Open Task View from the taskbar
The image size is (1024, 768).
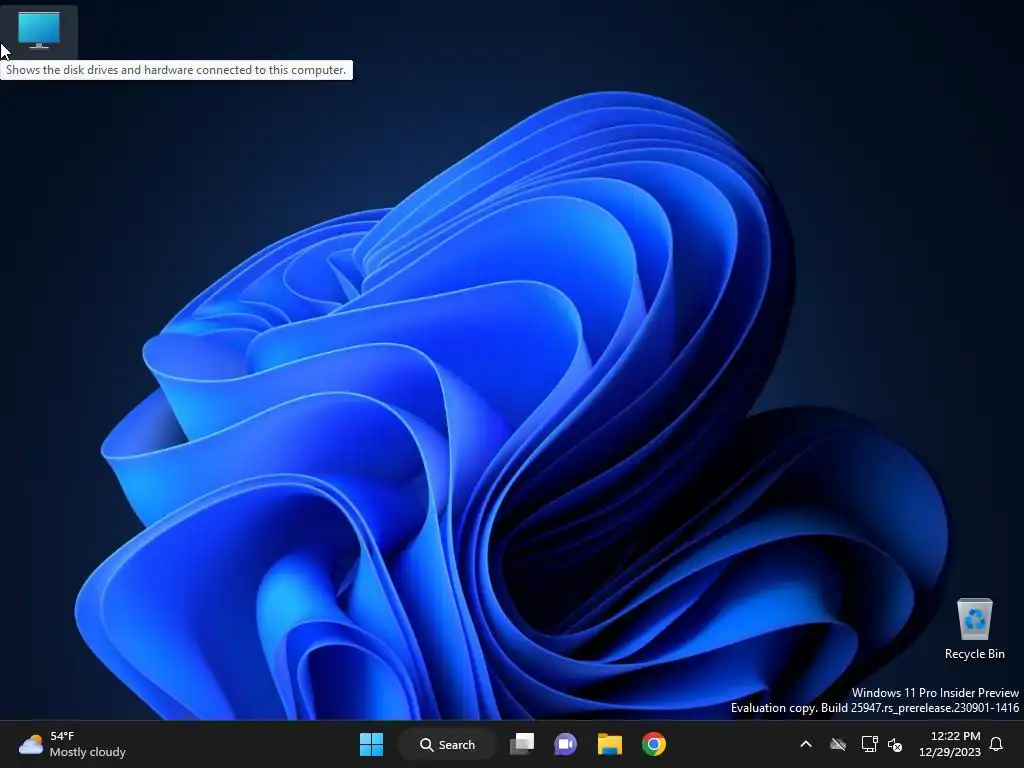point(522,744)
